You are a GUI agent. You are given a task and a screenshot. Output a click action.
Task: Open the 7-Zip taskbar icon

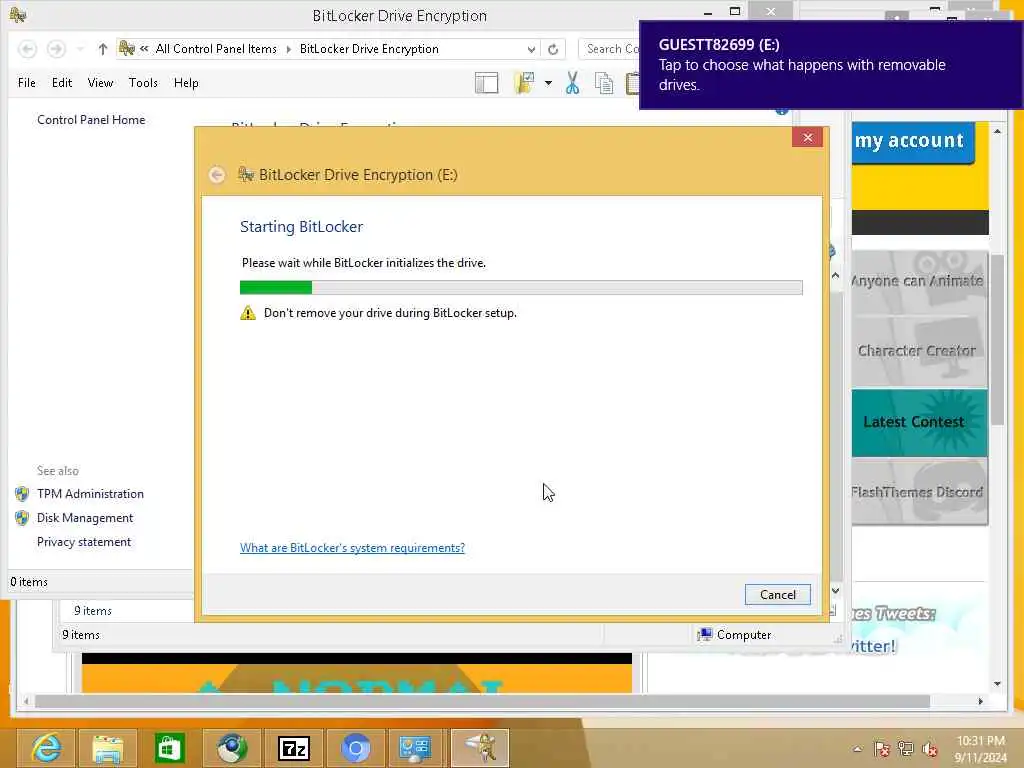click(293, 748)
